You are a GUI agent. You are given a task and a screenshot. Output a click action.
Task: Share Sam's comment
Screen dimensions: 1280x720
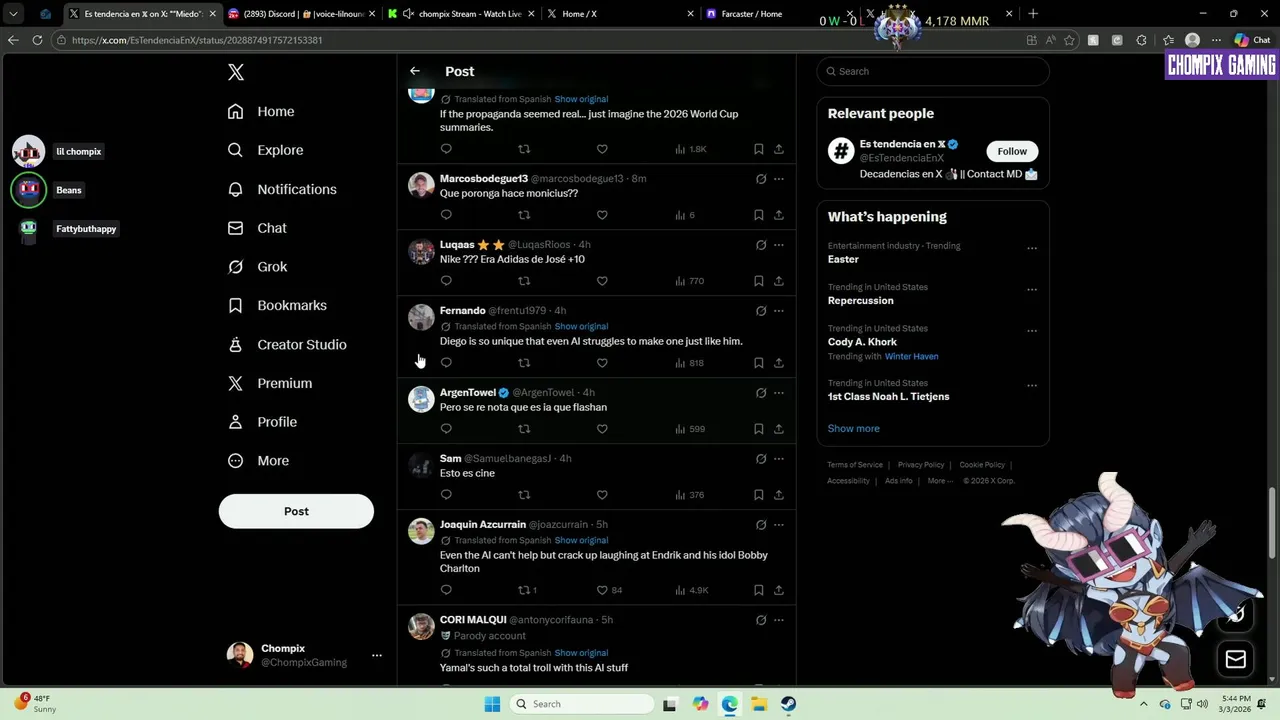pyautogui.click(x=778, y=495)
